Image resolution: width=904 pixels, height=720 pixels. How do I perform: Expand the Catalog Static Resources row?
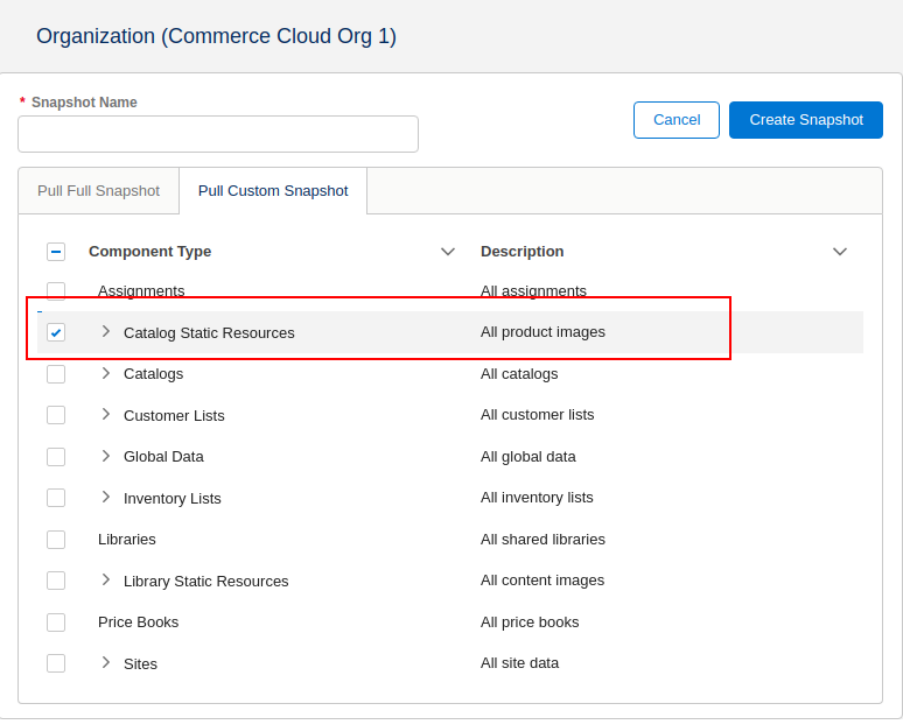(x=106, y=331)
